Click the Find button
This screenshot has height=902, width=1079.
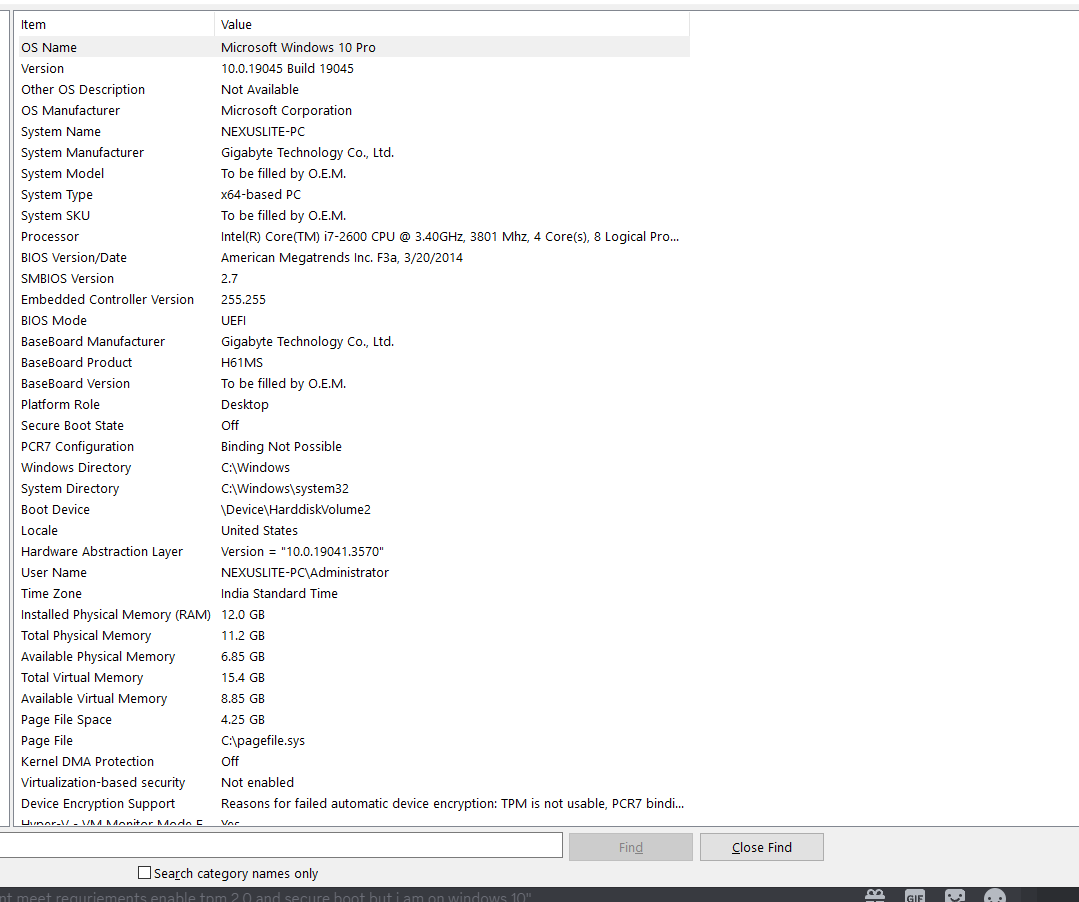pos(630,847)
